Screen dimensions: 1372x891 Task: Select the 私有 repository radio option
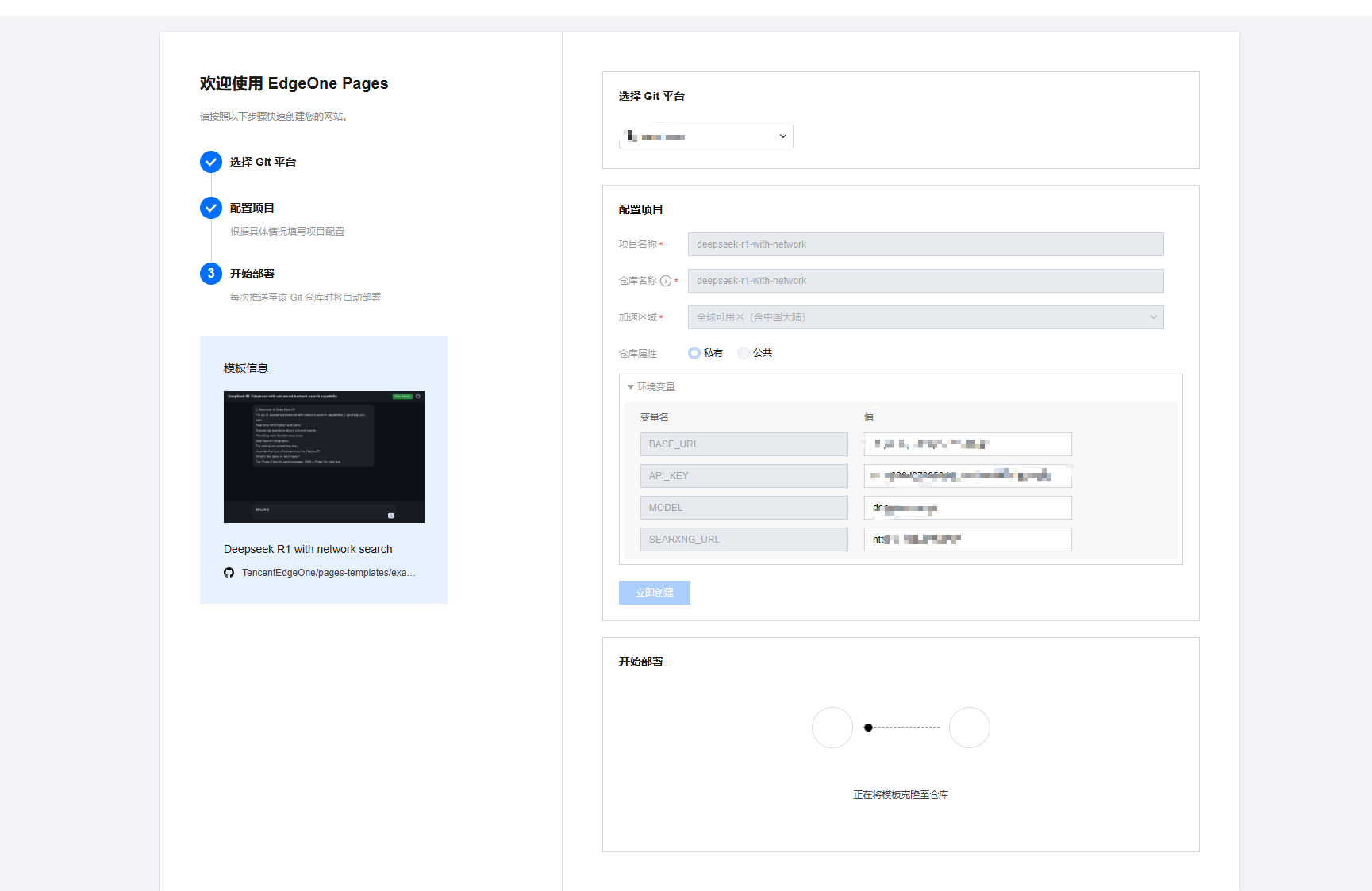point(694,353)
